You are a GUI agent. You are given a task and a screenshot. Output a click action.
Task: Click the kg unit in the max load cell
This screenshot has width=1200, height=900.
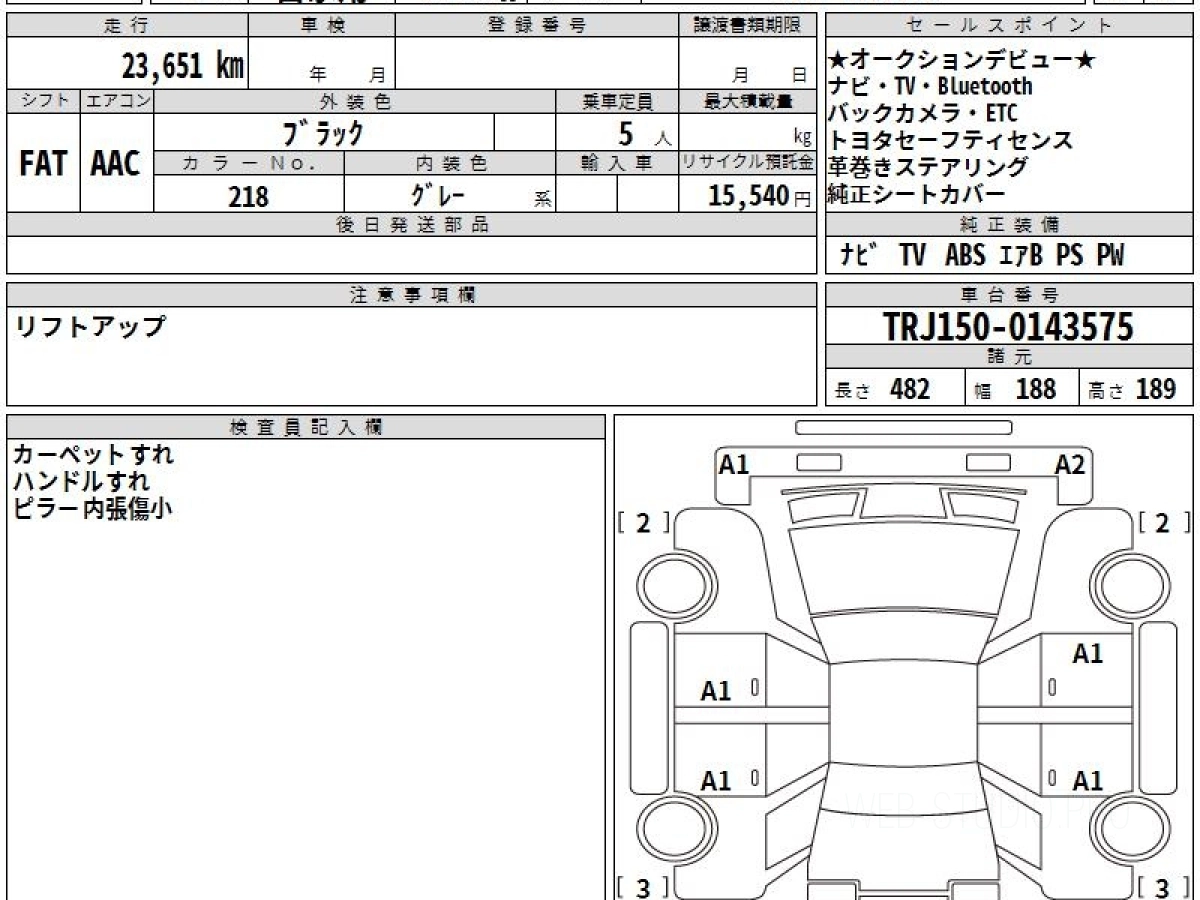(x=802, y=139)
